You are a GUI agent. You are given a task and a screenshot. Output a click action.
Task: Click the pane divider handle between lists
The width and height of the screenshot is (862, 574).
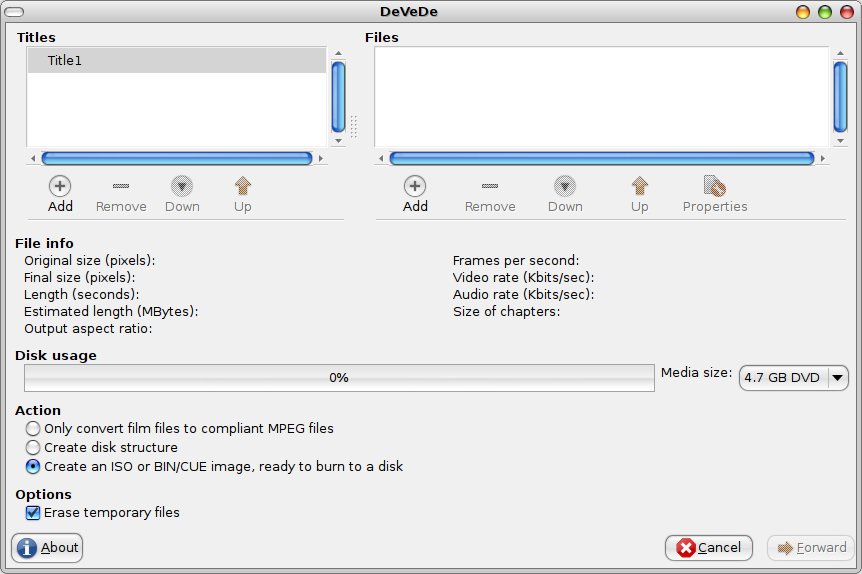(x=353, y=126)
